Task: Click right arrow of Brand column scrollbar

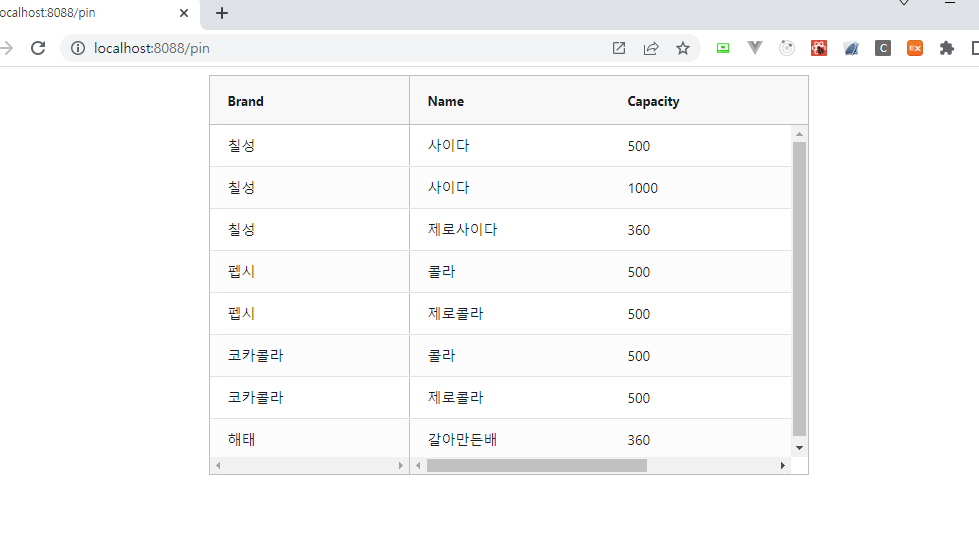Action: click(x=401, y=465)
